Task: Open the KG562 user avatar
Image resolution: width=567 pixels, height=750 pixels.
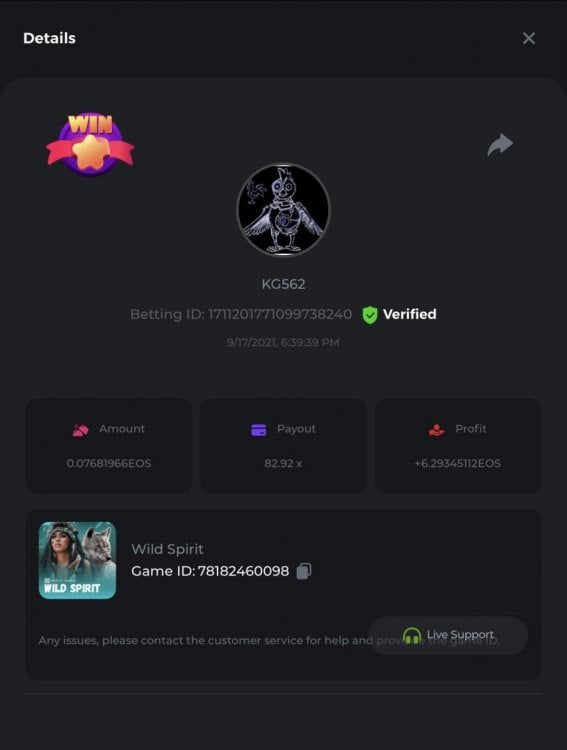Action: [x=283, y=210]
